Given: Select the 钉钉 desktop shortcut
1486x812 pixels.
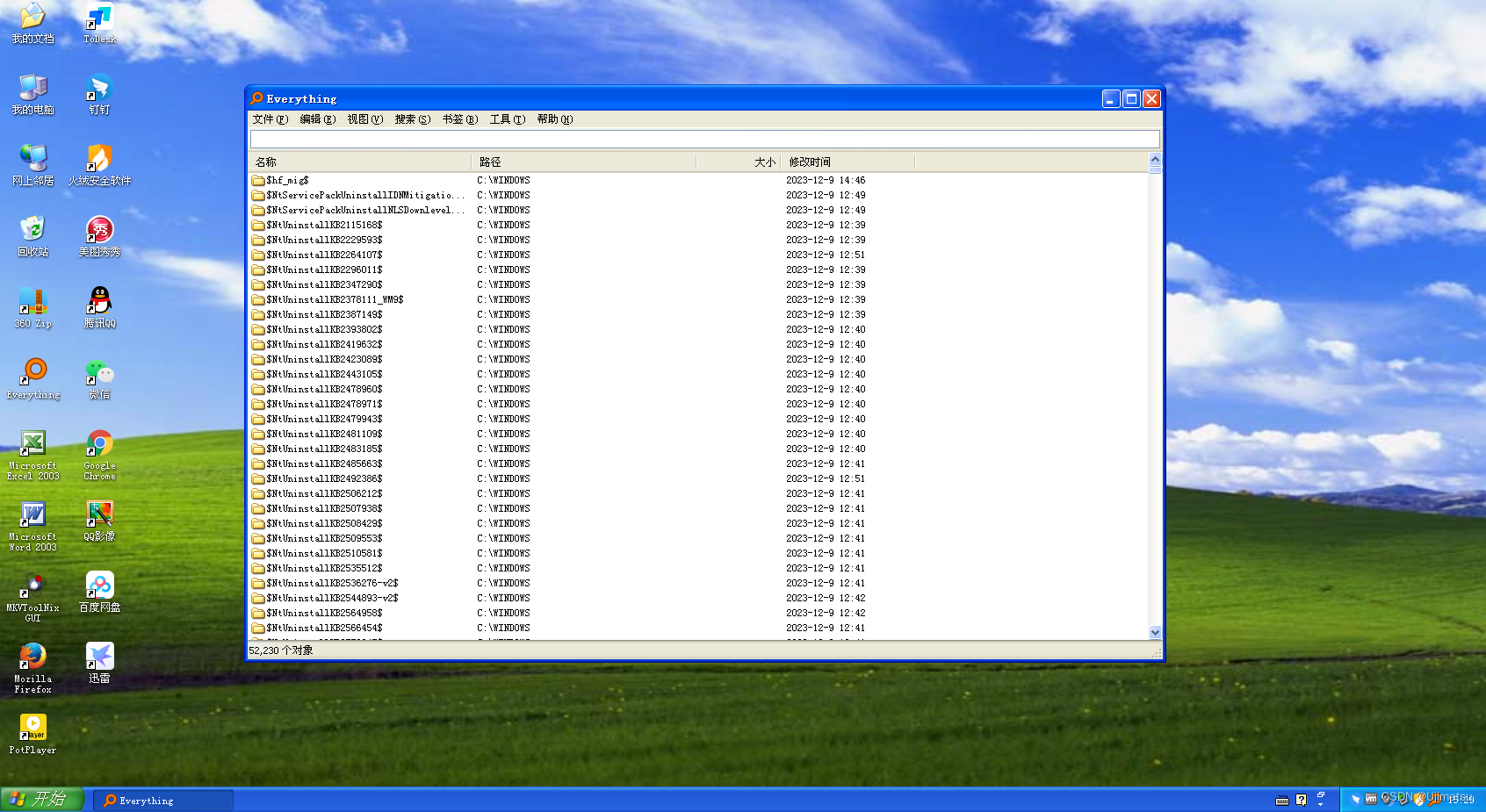Looking at the screenshot, I should coord(99,95).
